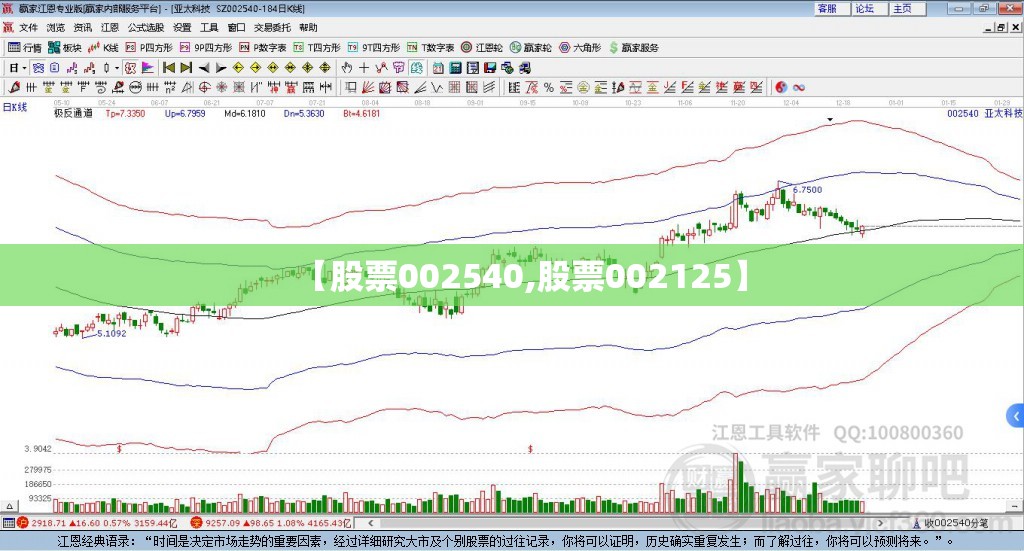This screenshot has width=1024, height=551.
Task: Open the T数字表 tool
Action: [x=430, y=48]
